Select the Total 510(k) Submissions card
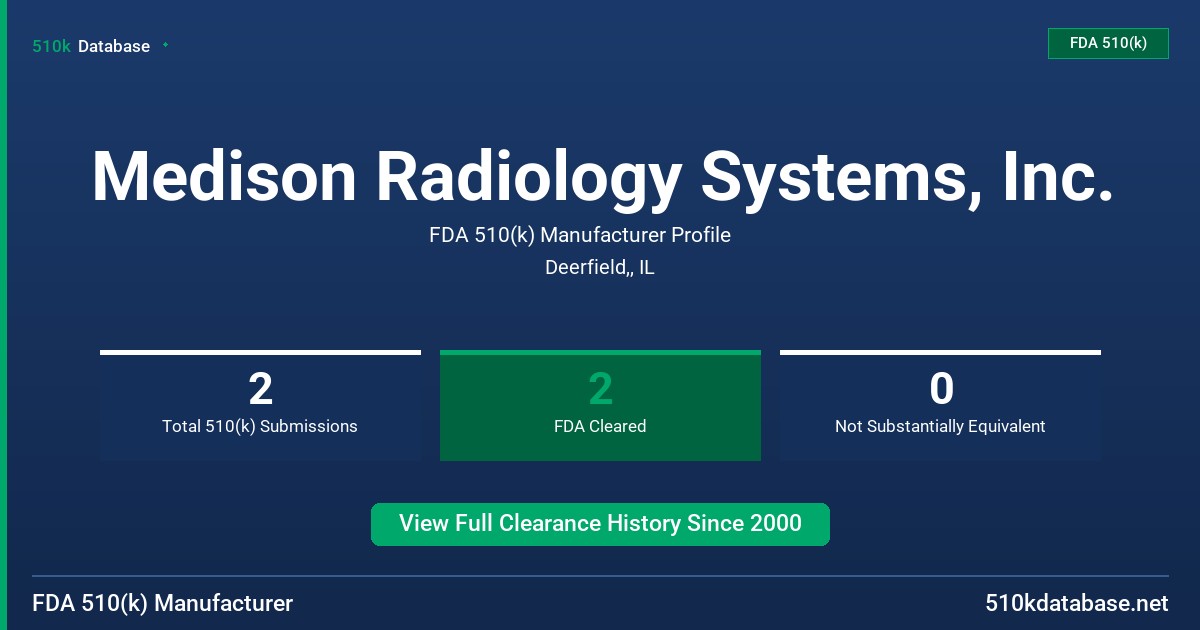Viewport: 1200px width, 630px height. 260,405
